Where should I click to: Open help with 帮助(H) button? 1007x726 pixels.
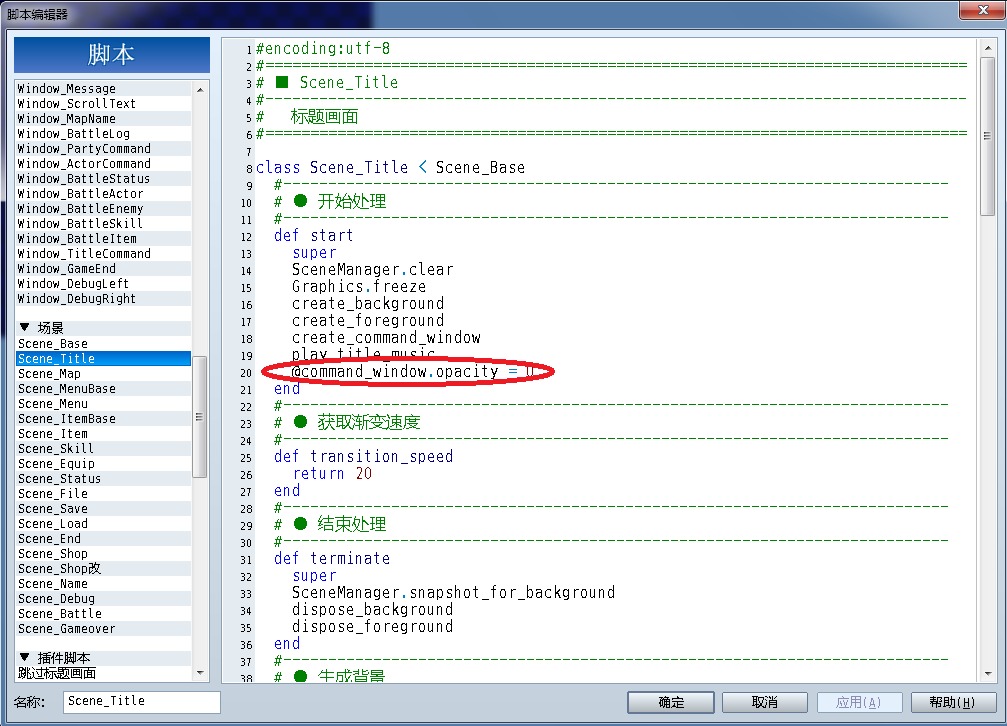click(x=953, y=702)
